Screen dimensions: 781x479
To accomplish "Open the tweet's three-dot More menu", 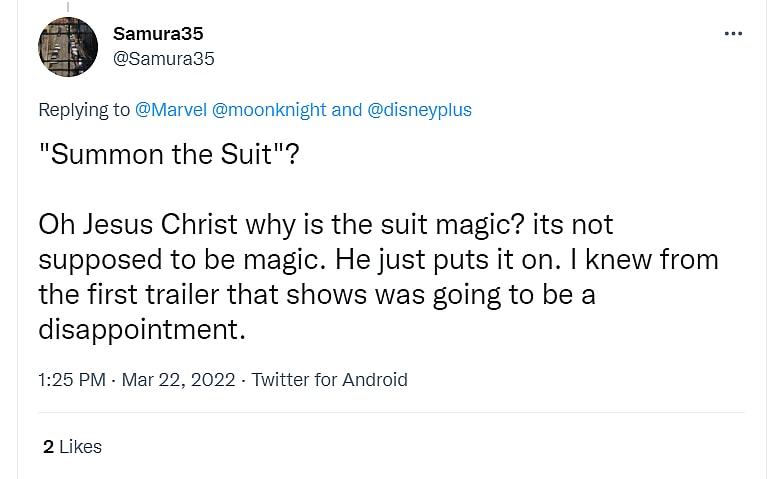I will click(733, 34).
